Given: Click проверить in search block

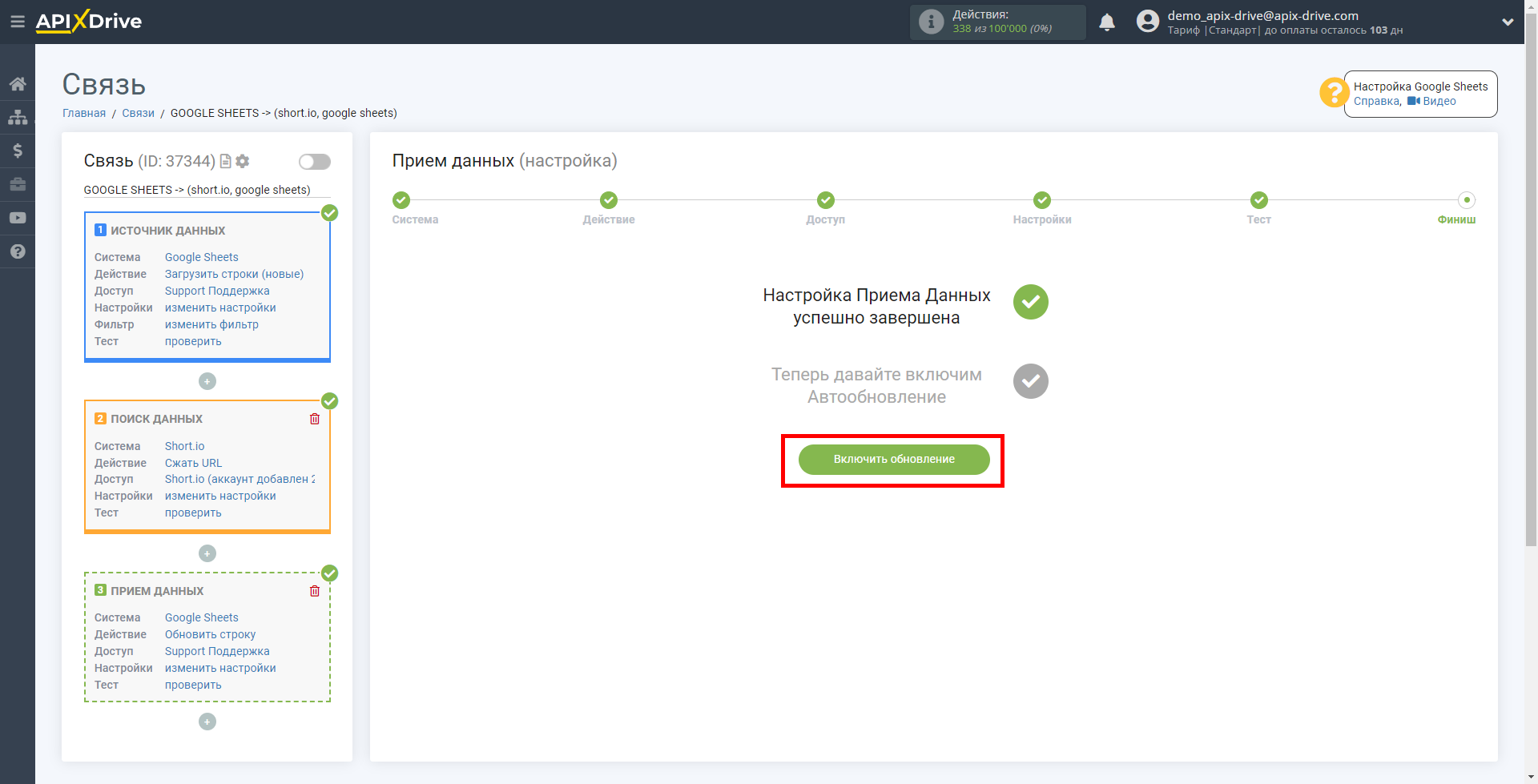Looking at the screenshot, I should (x=193, y=513).
